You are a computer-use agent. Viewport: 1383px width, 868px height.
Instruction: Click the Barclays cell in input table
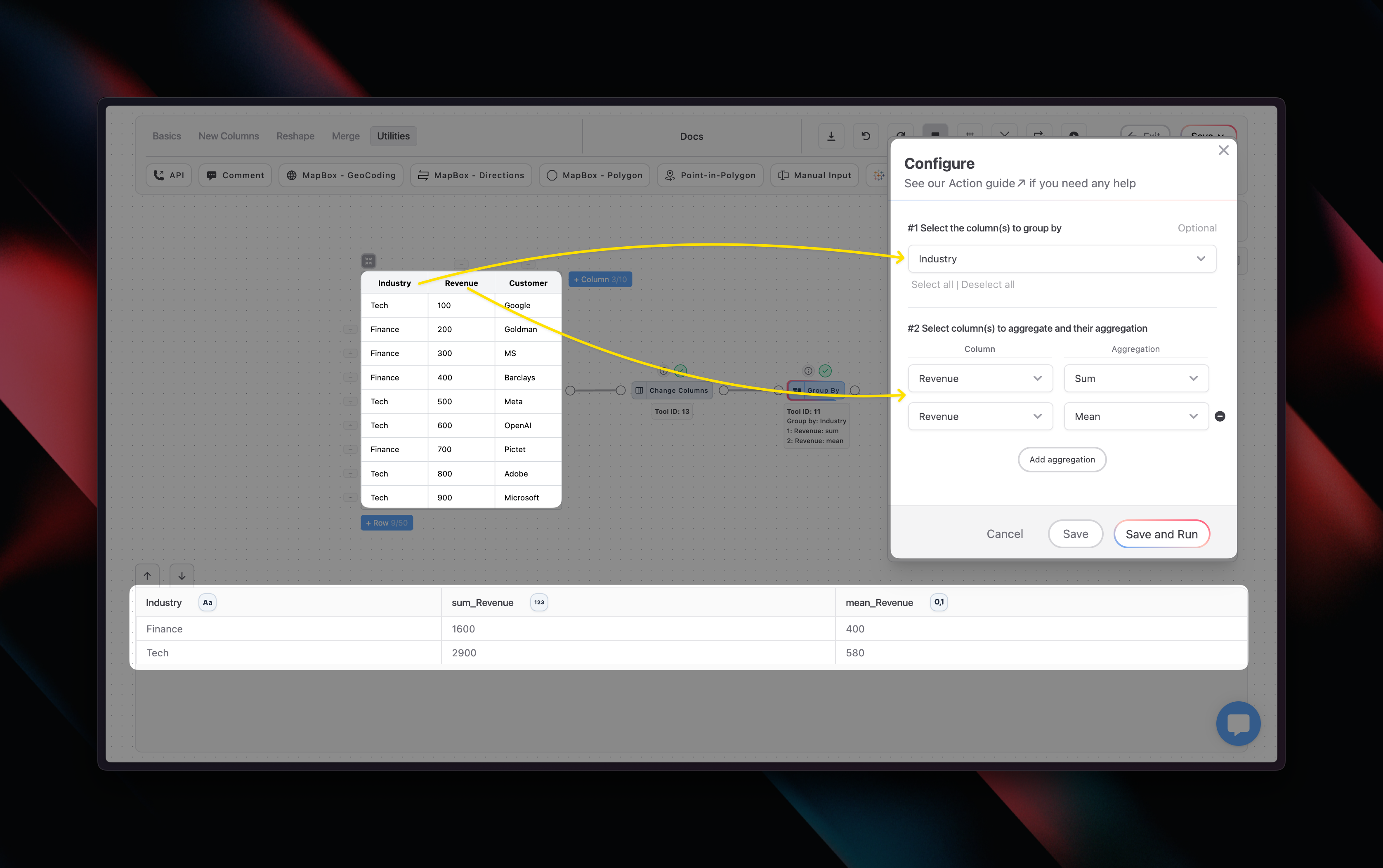(528, 378)
